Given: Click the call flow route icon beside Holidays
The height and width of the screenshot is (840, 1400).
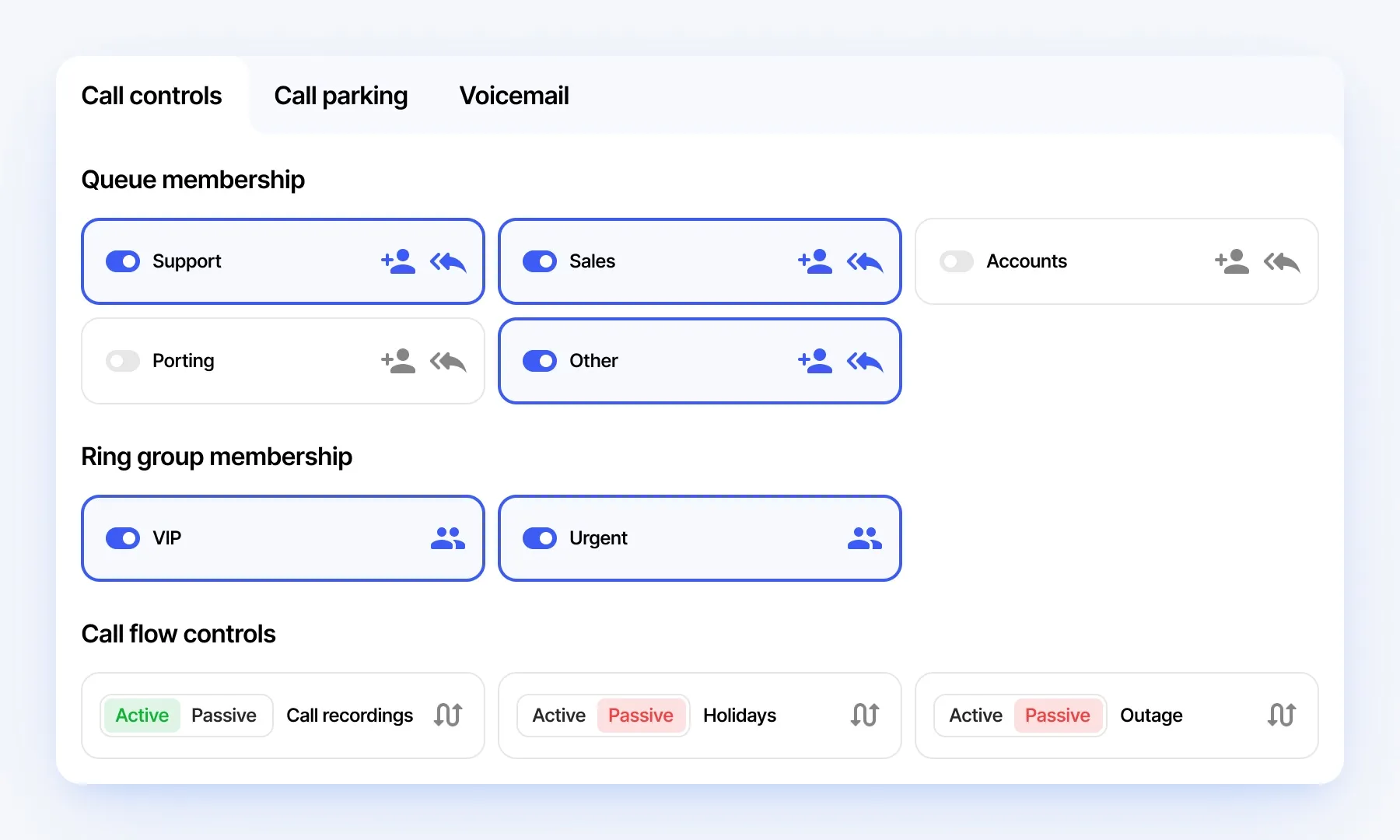Looking at the screenshot, I should [865, 715].
